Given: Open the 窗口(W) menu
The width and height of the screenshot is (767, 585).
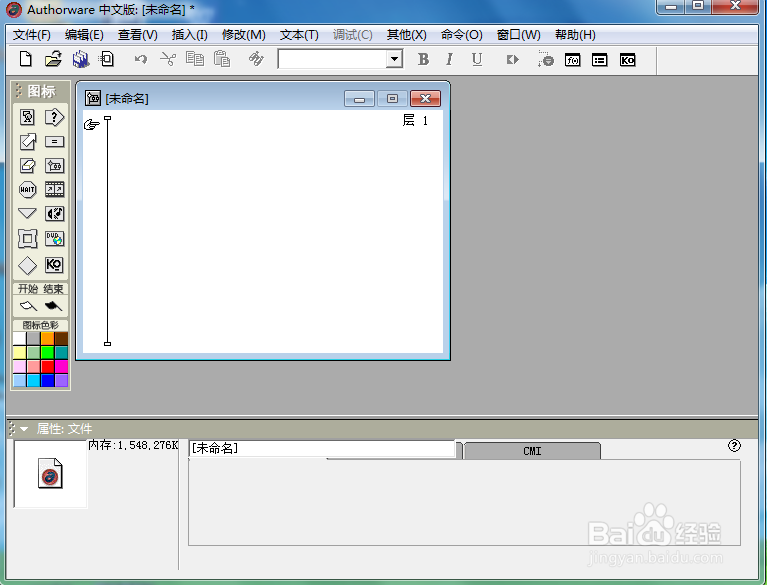Looking at the screenshot, I should [x=519, y=35].
